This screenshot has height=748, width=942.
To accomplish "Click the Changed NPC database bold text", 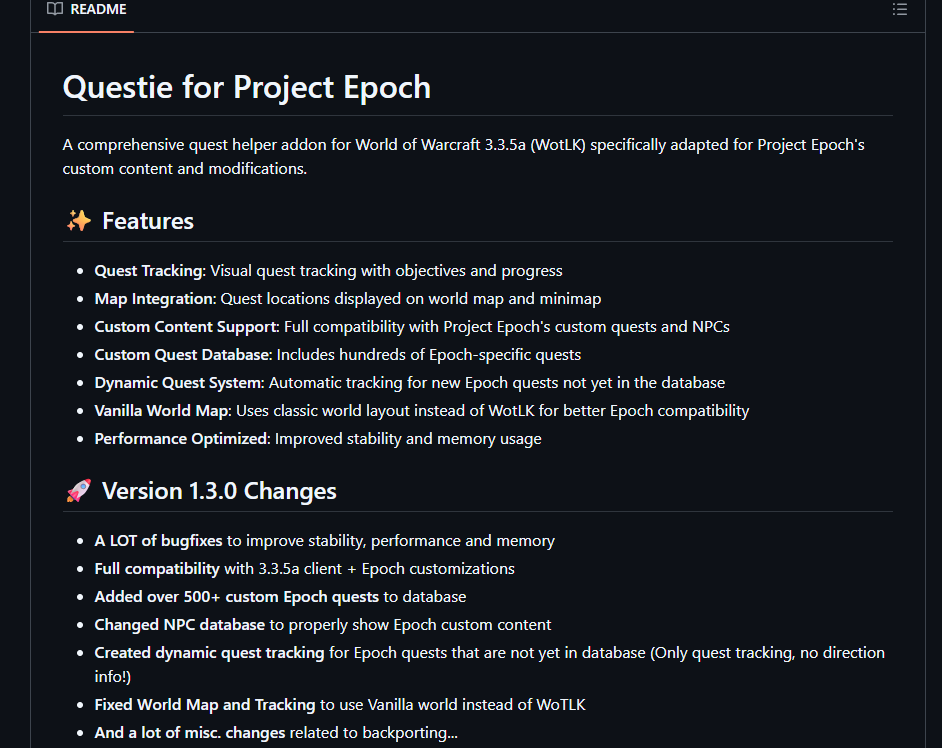I will click(180, 625).
